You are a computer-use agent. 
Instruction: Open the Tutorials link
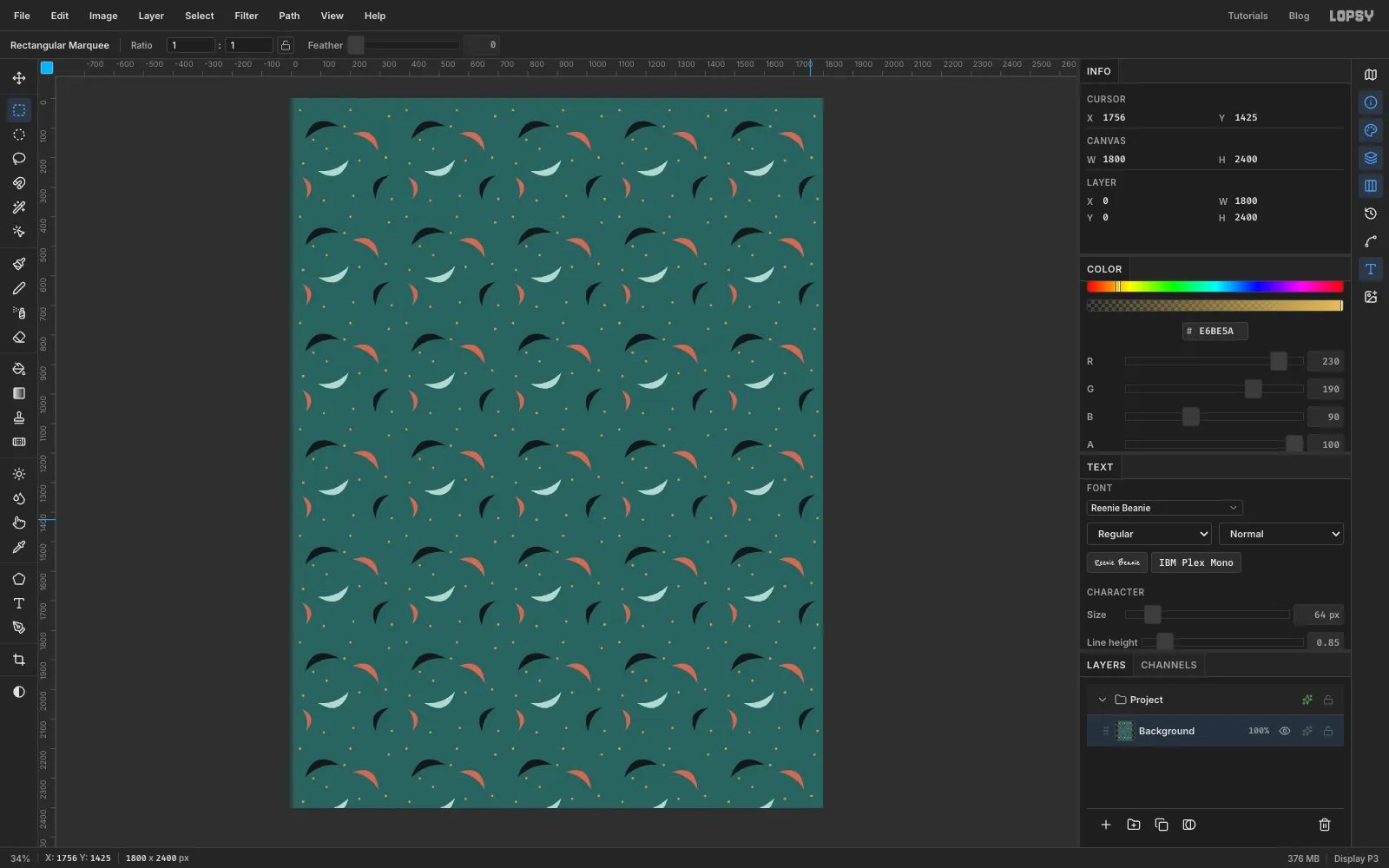(1247, 16)
